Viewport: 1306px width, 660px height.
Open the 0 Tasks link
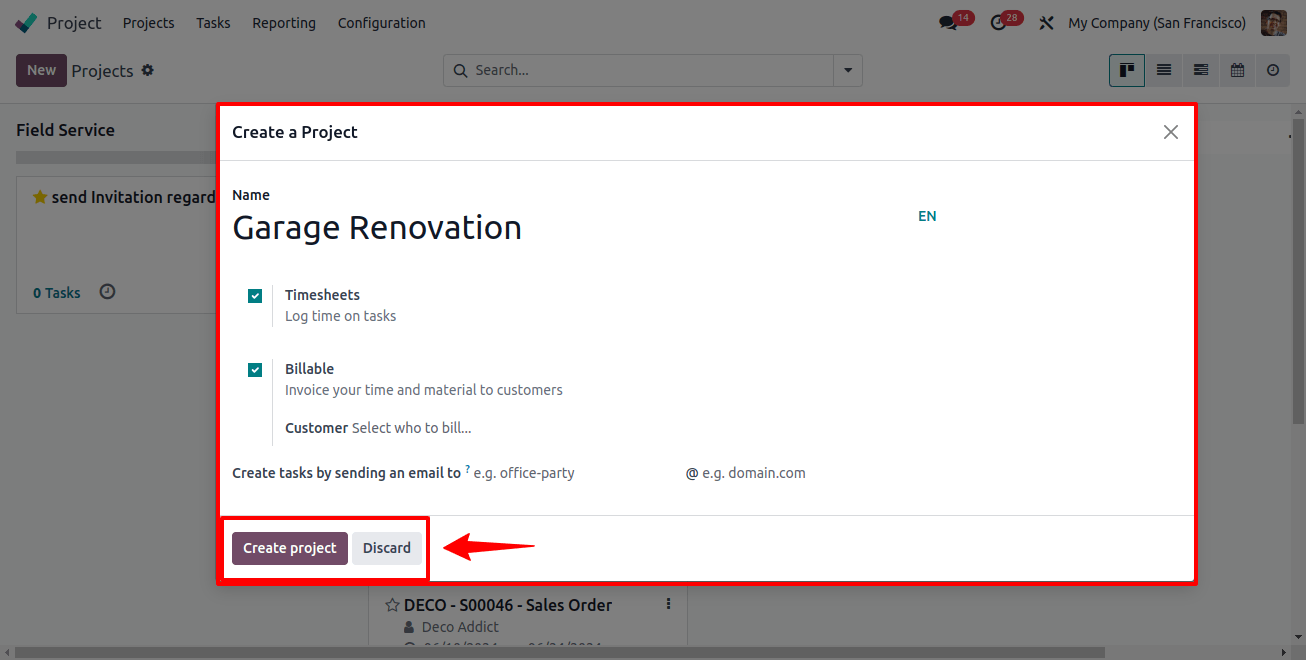point(57,293)
